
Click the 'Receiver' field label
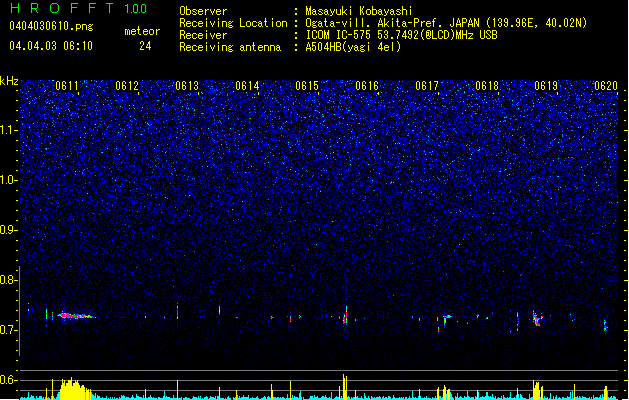click(203, 35)
